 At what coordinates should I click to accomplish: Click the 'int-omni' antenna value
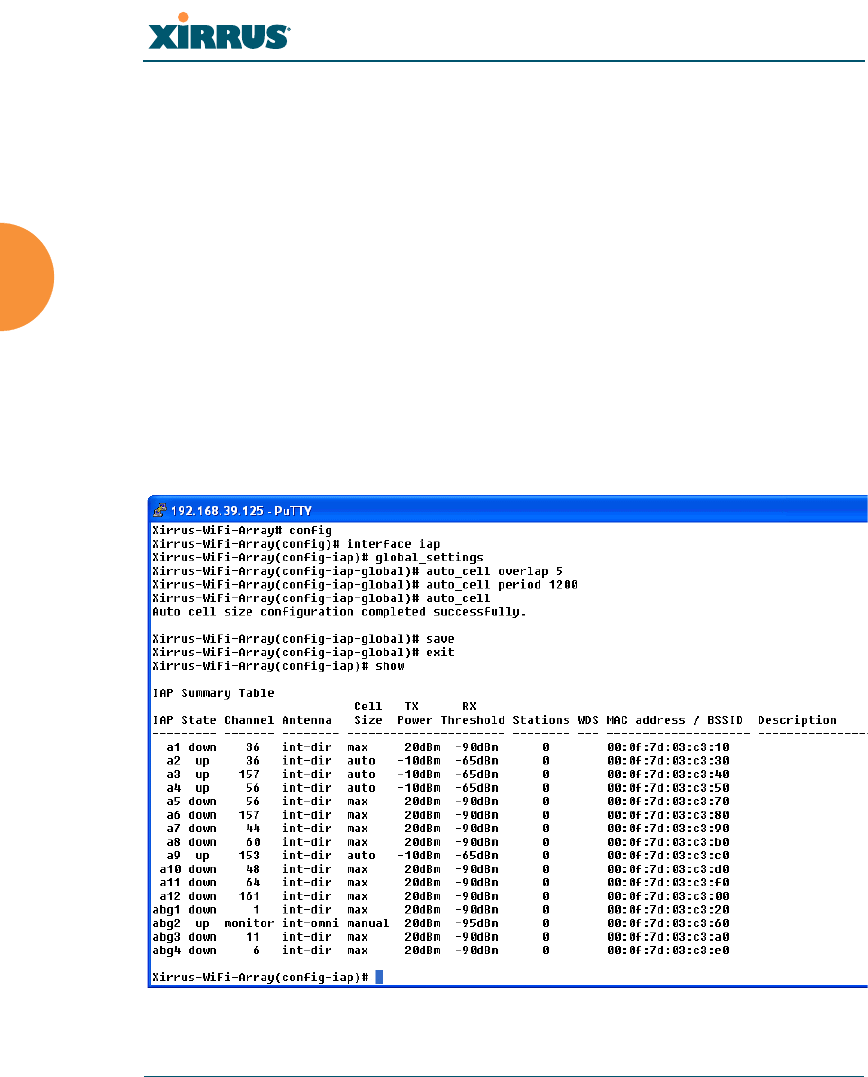click(x=310, y=923)
